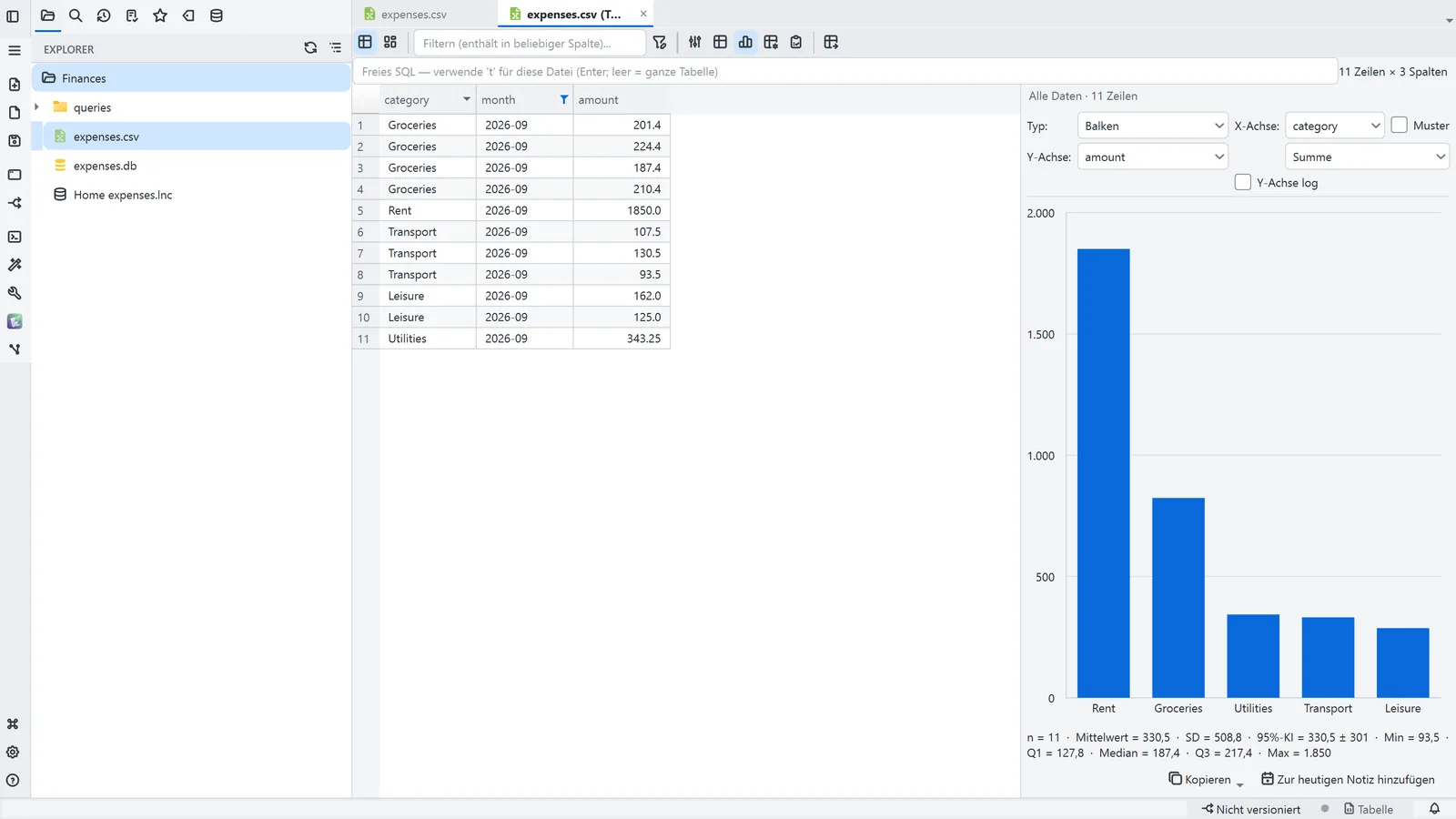The height and width of the screenshot is (819, 1456).
Task: Open the history clock icon
Action: [x=104, y=15]
